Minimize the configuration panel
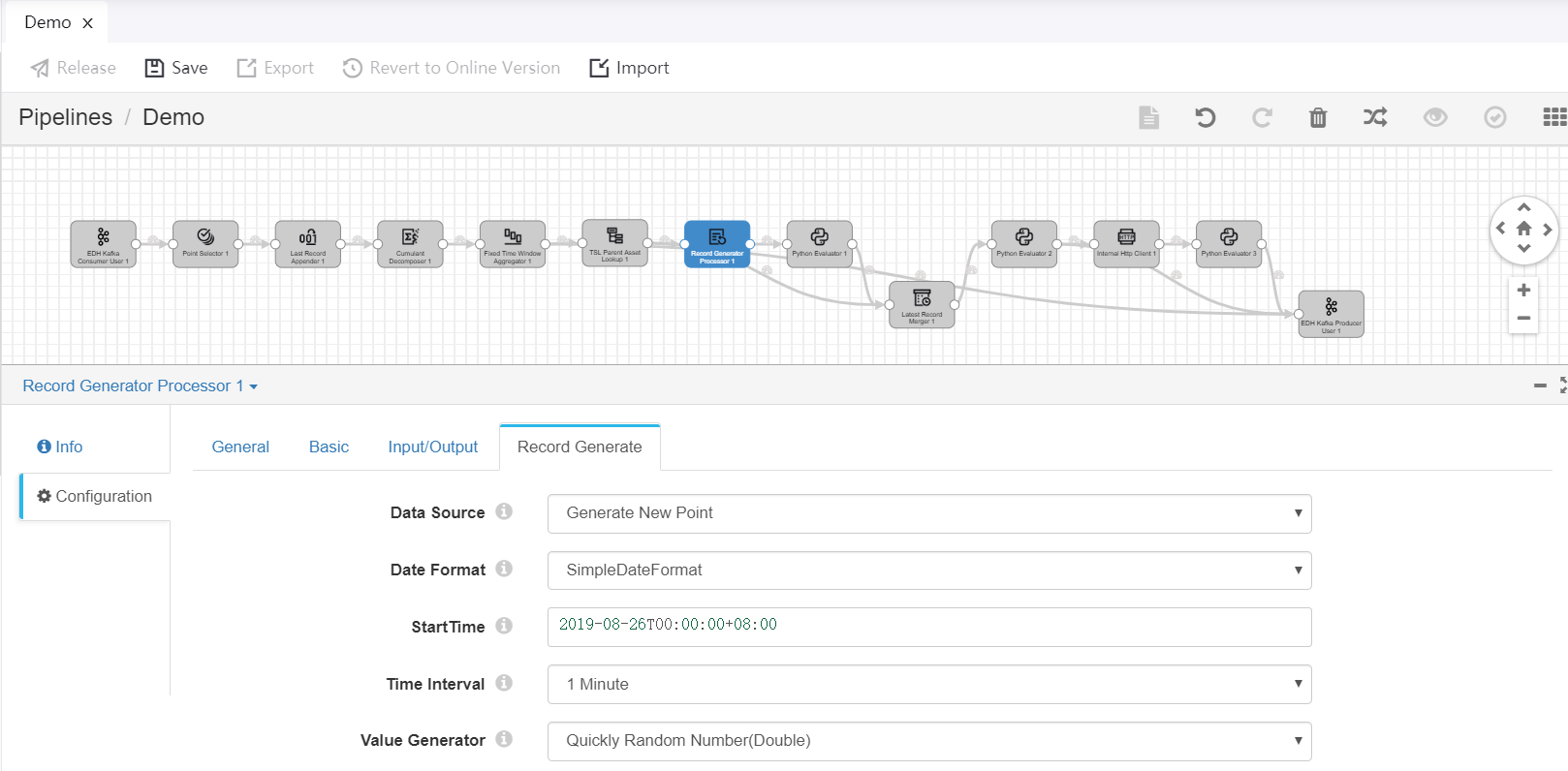Viewport: 1568px width, 771px height. click(1540, 385)
